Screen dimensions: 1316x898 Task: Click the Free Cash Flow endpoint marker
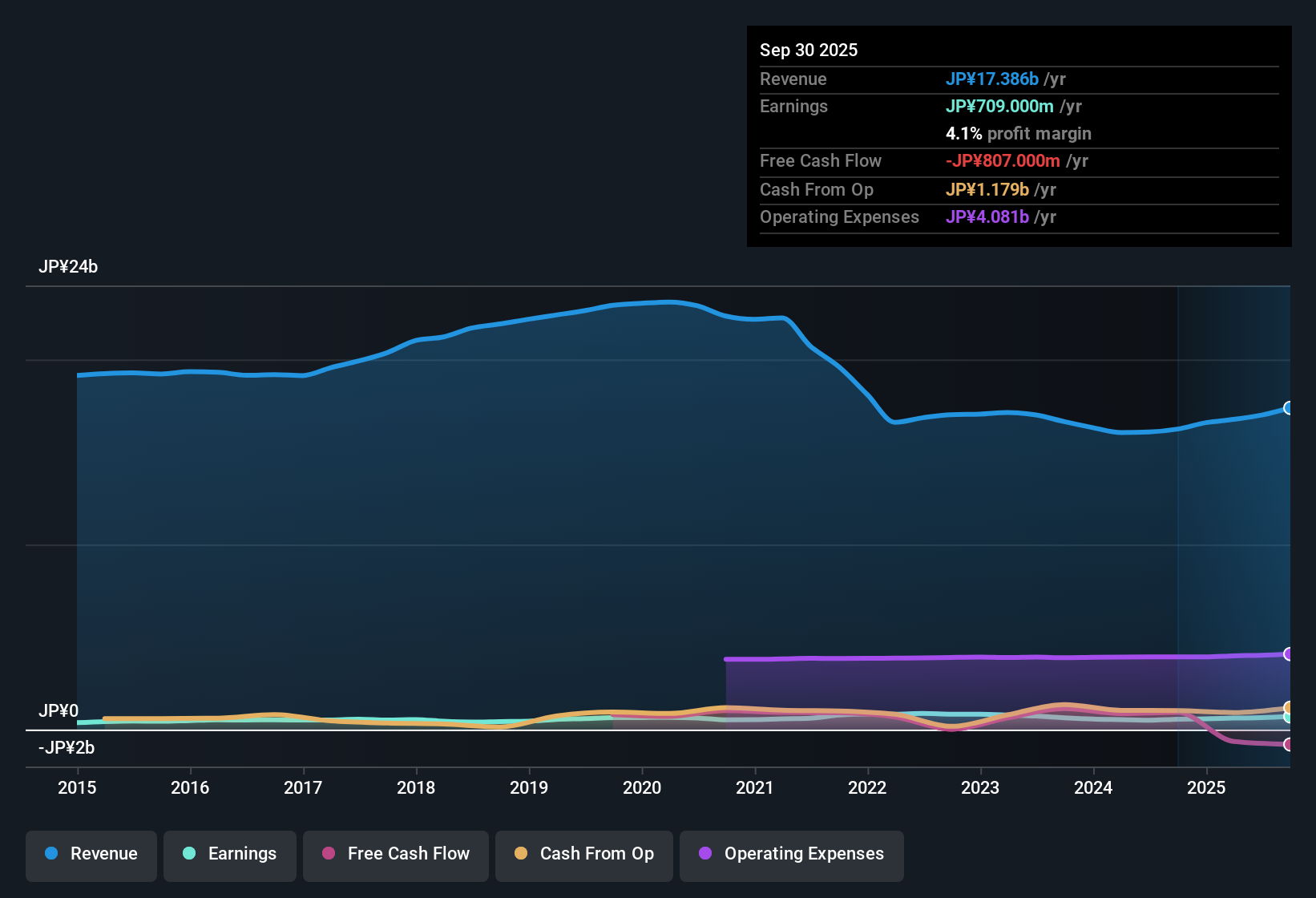click(x=1289, y=744)
